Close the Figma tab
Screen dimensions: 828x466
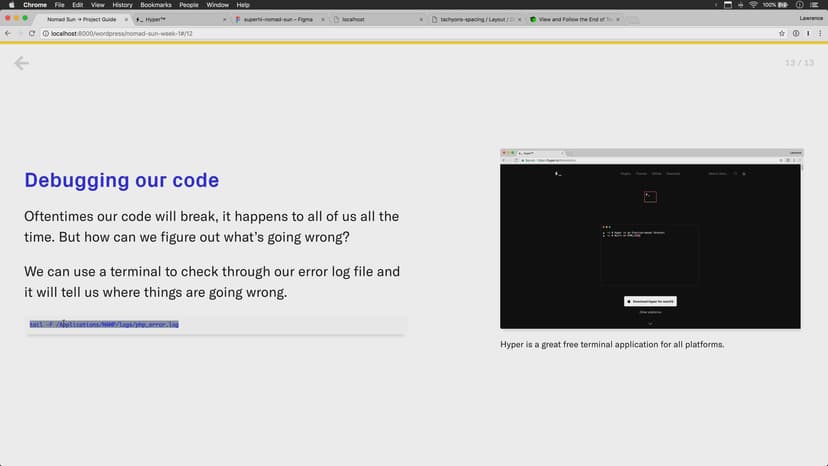323,20
